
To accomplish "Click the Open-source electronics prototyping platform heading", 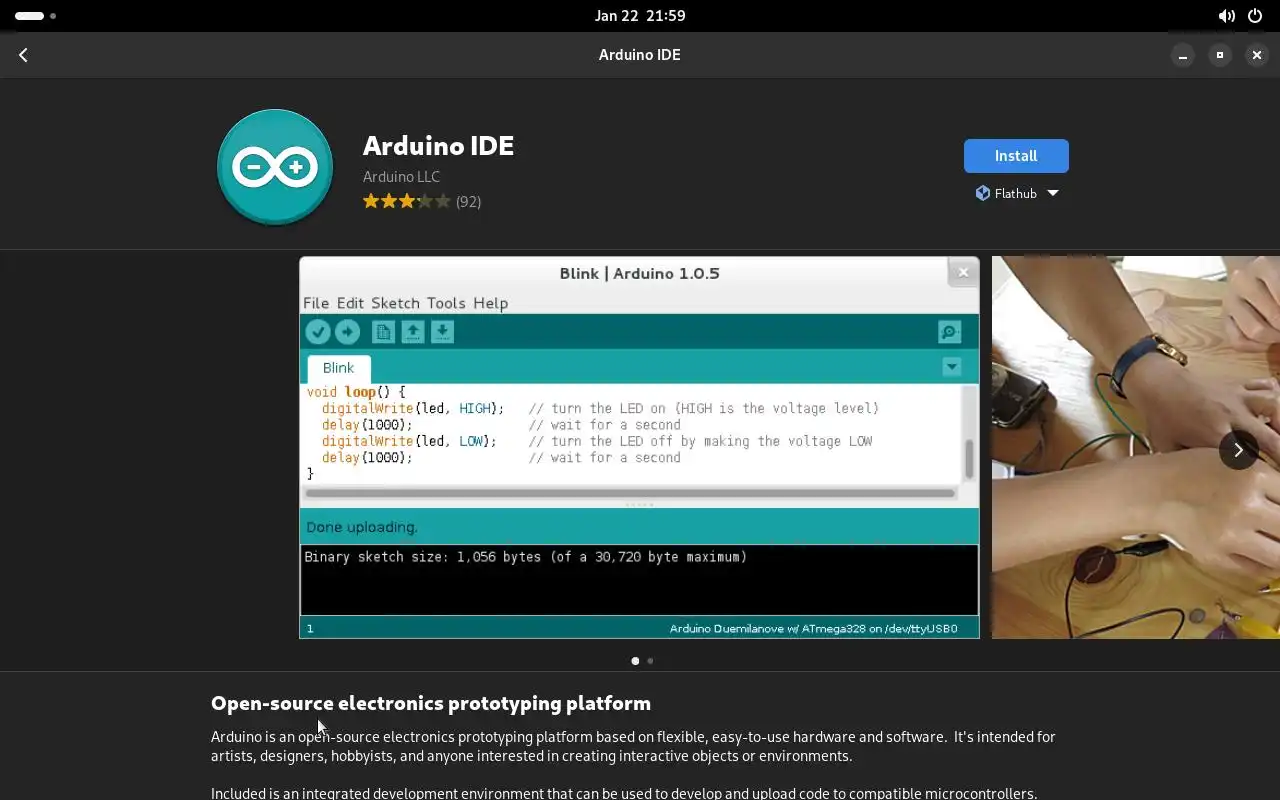I will pos(431,703).
